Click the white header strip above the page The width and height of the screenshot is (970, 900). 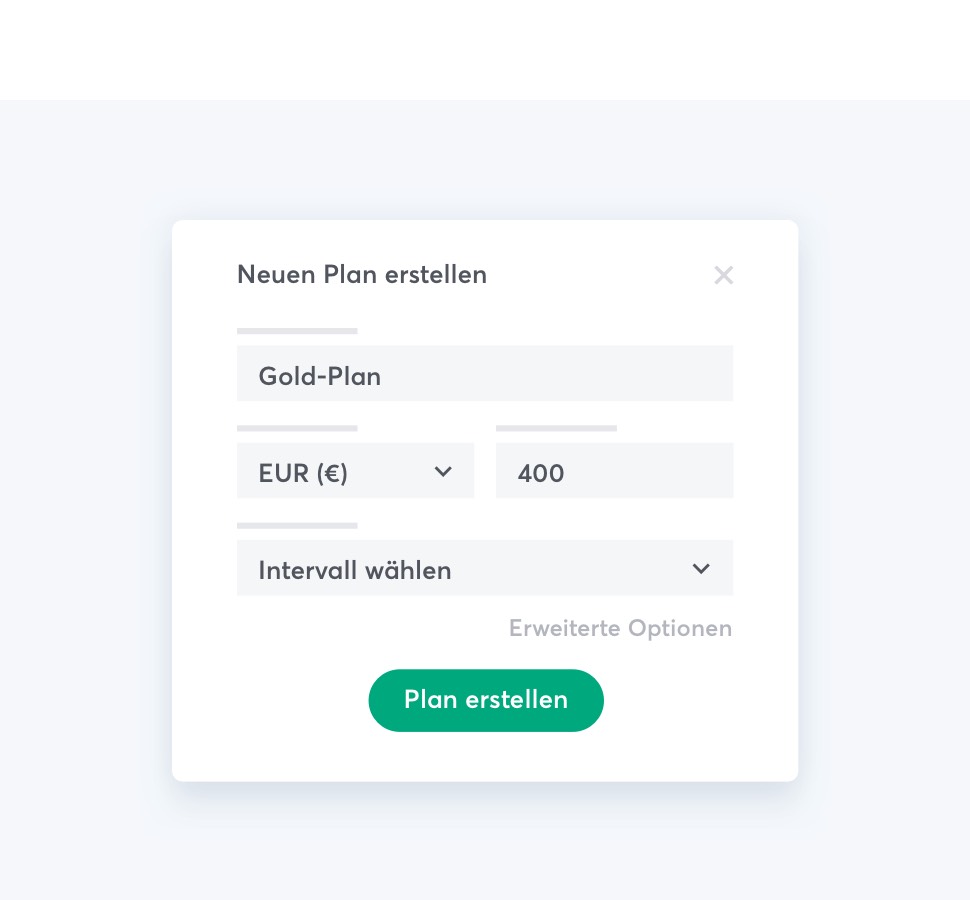point(484,50)
